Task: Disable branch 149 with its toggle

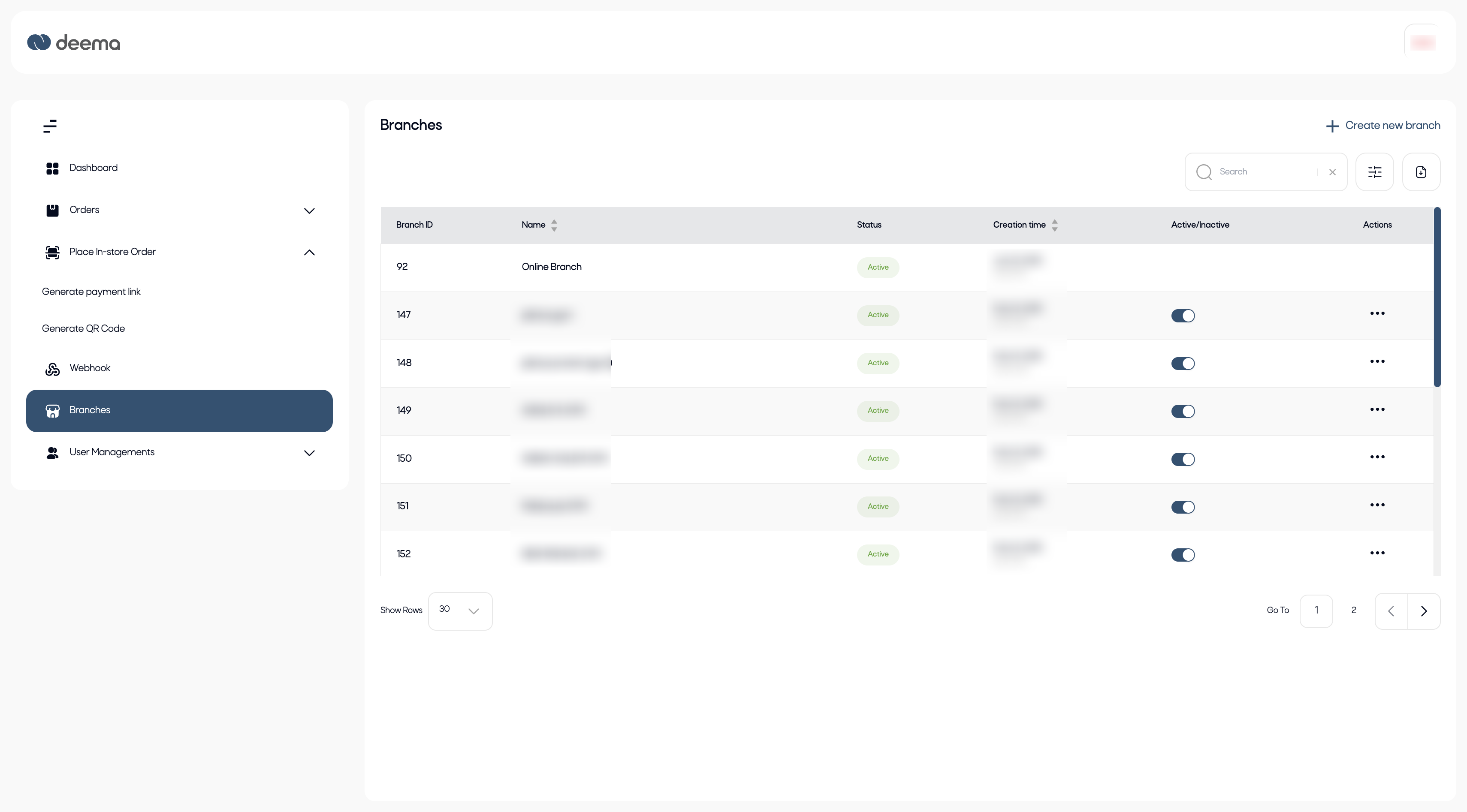Action: pyautogui.click(x=1182, y=411)
